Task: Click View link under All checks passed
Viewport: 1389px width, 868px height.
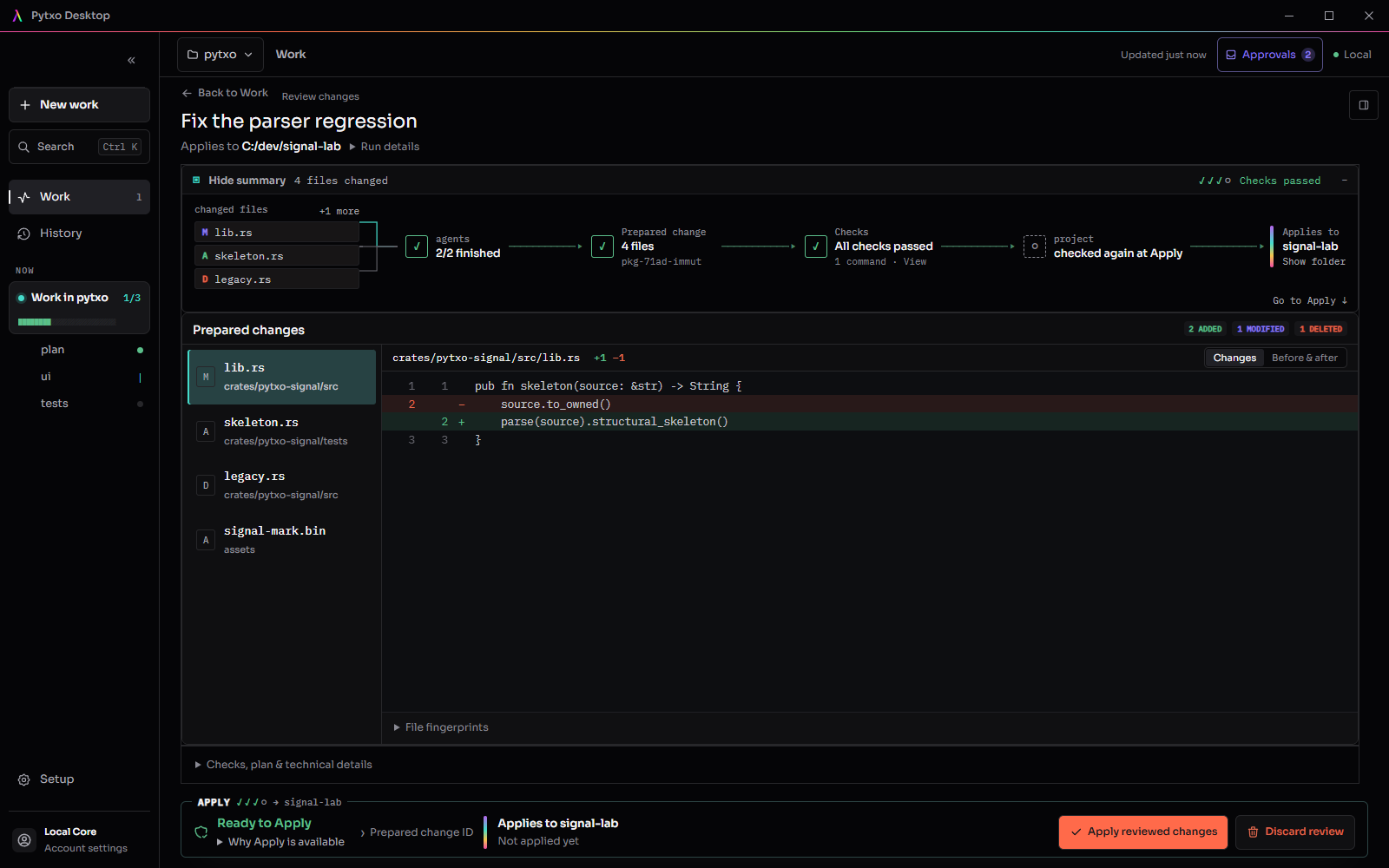Action: 915,262
